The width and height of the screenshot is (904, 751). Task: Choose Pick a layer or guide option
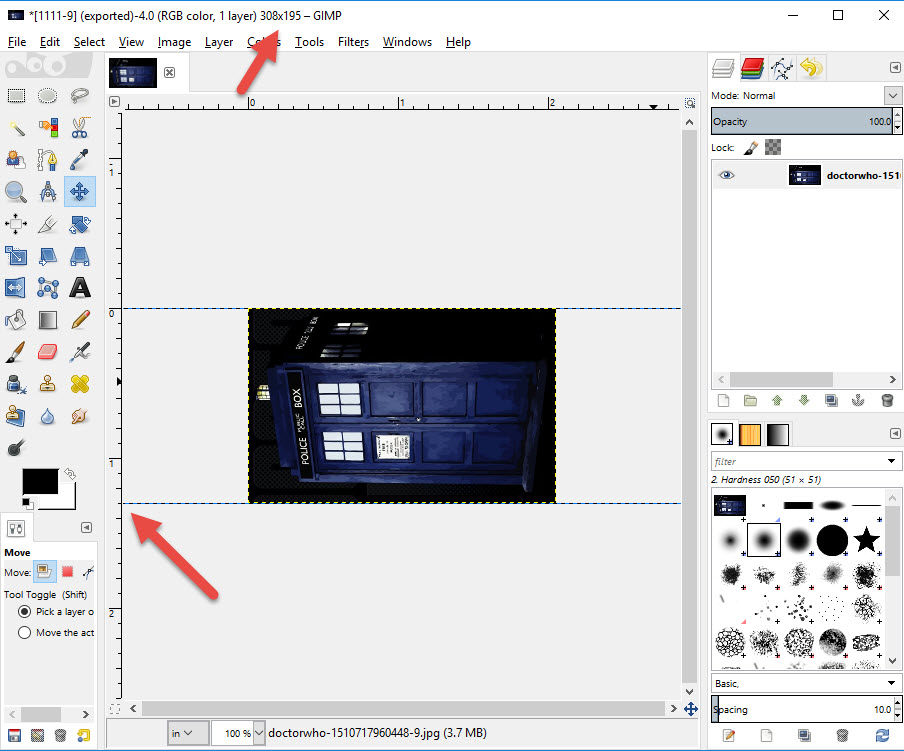[24, 612]
